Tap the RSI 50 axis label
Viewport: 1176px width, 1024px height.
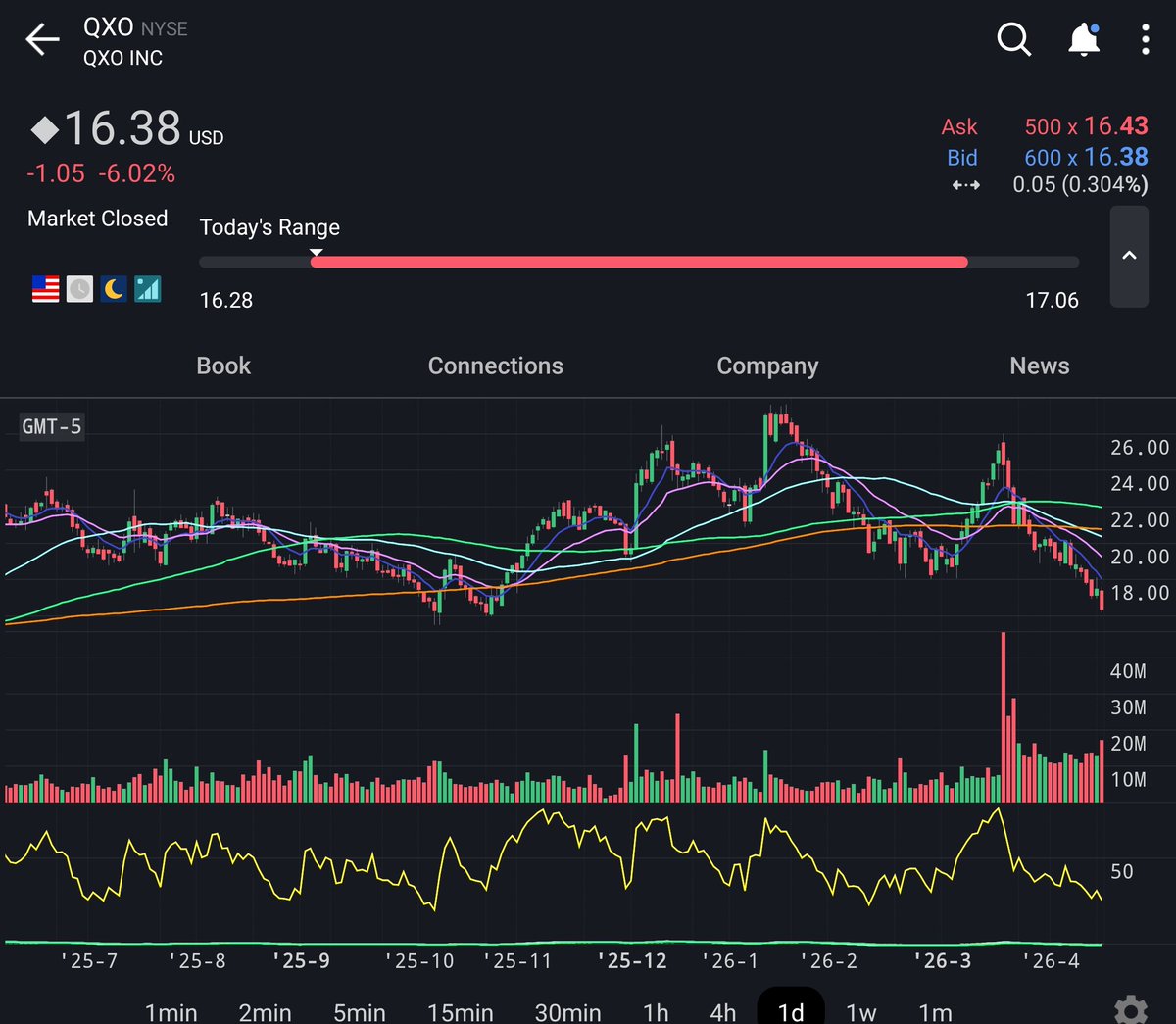click(1121, 871)
